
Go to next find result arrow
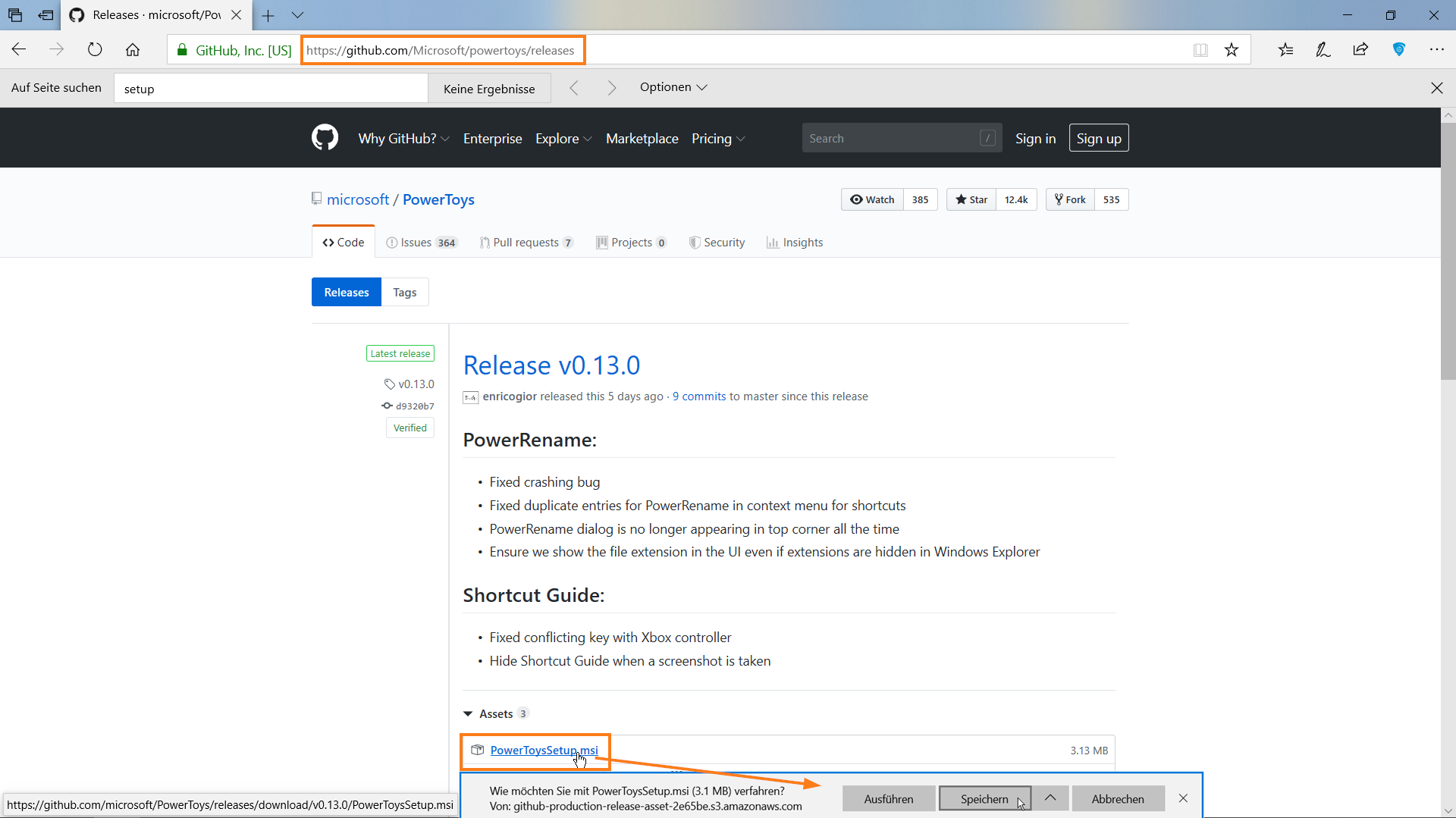pyautogui.click(x=612, y=88)
